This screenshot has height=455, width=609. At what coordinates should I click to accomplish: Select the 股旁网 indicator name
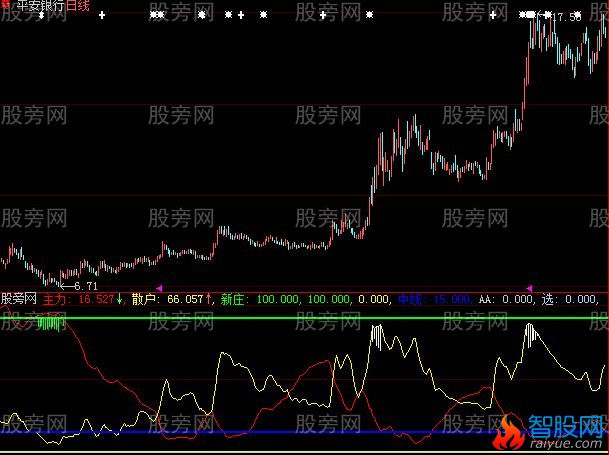tap(19, 299)
